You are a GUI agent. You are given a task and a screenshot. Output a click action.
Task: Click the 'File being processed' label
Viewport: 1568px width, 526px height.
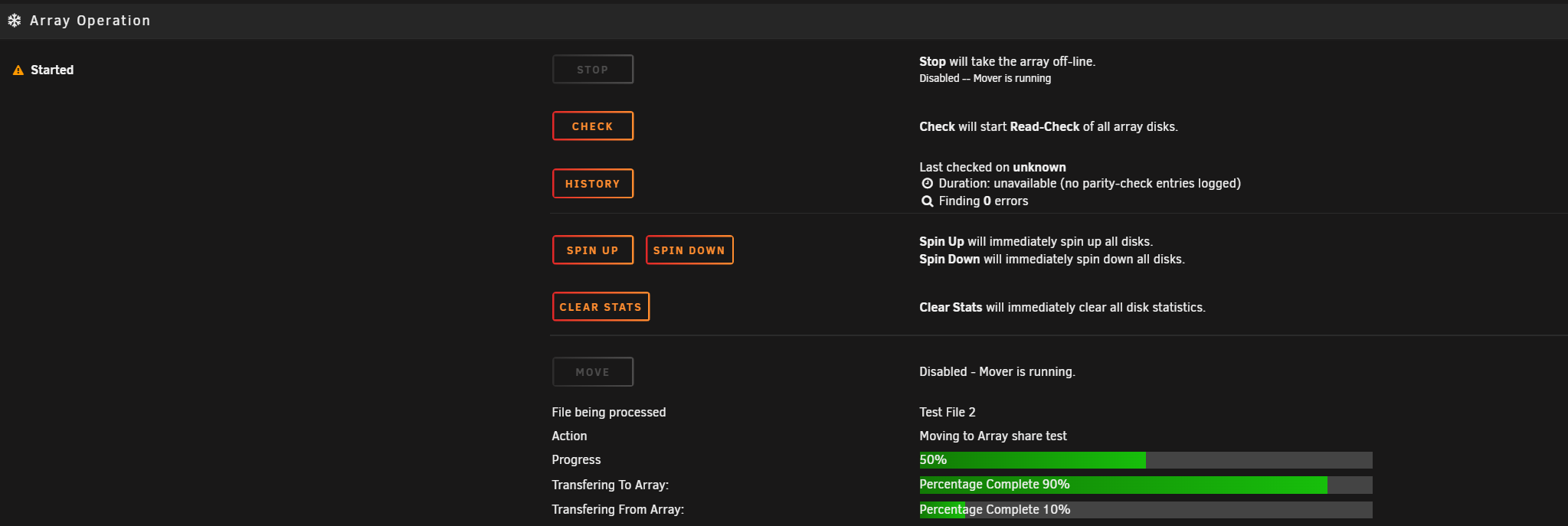609,412
